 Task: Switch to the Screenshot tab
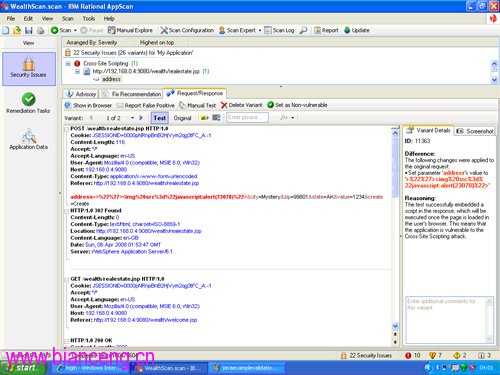[x=475, y=131]
